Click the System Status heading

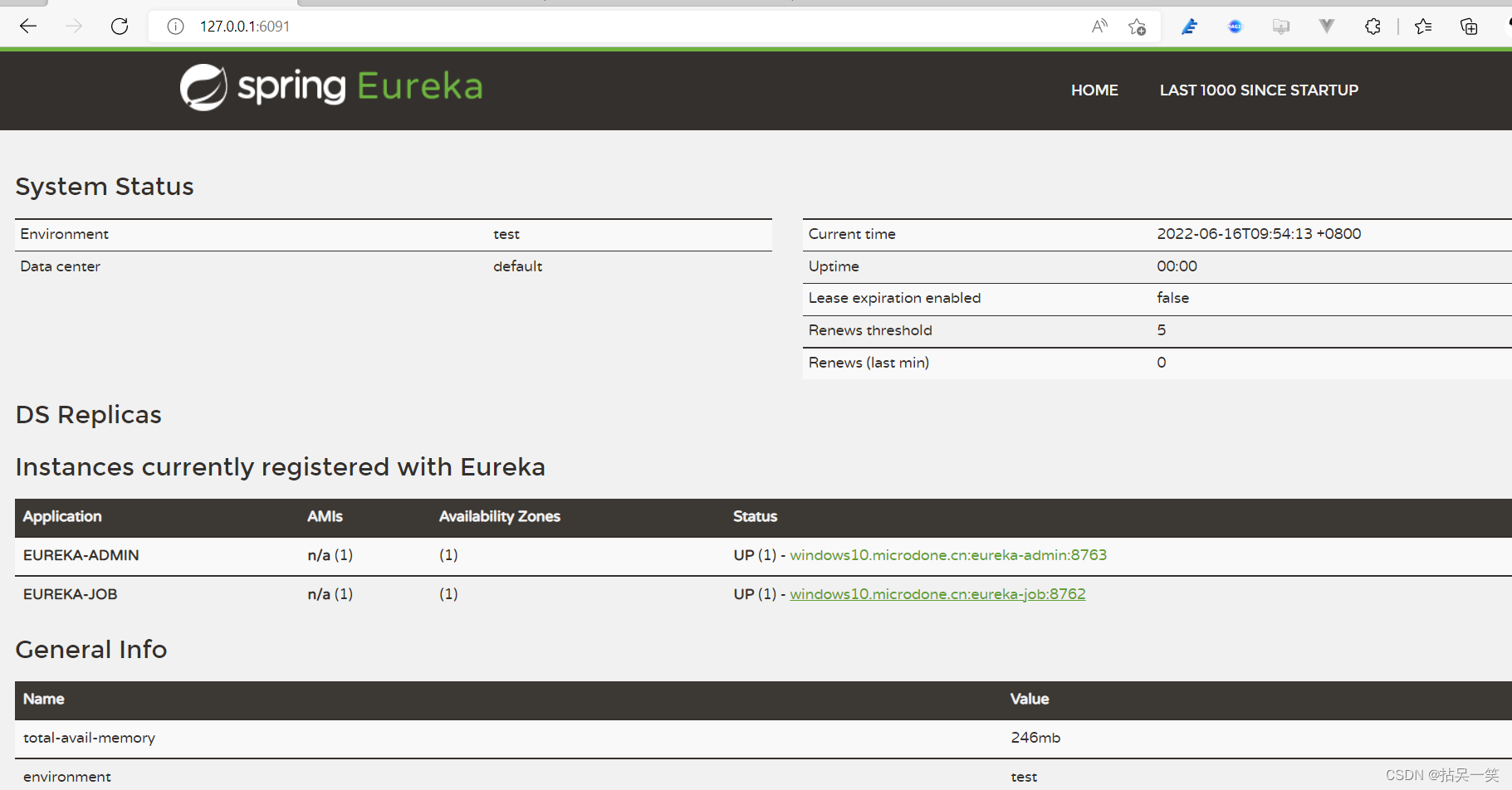[x=105, y=187]
